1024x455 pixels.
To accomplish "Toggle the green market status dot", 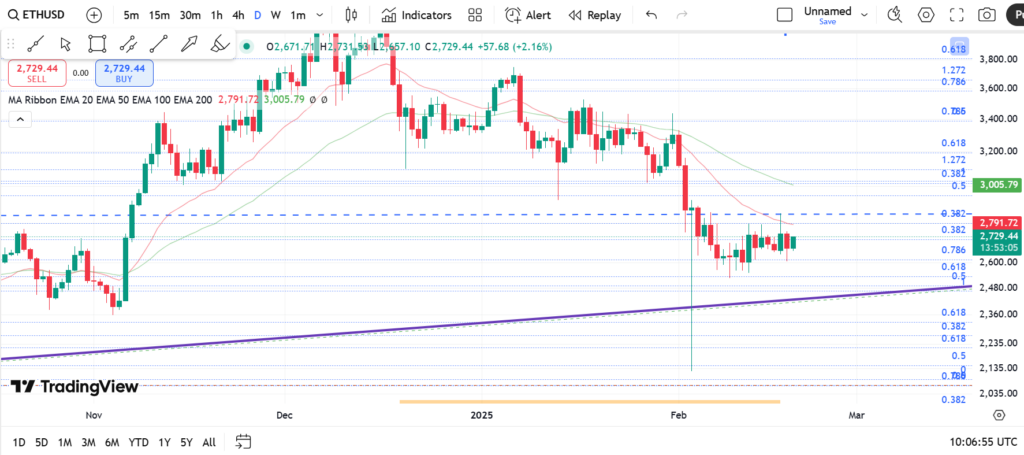I will [246, 47].
